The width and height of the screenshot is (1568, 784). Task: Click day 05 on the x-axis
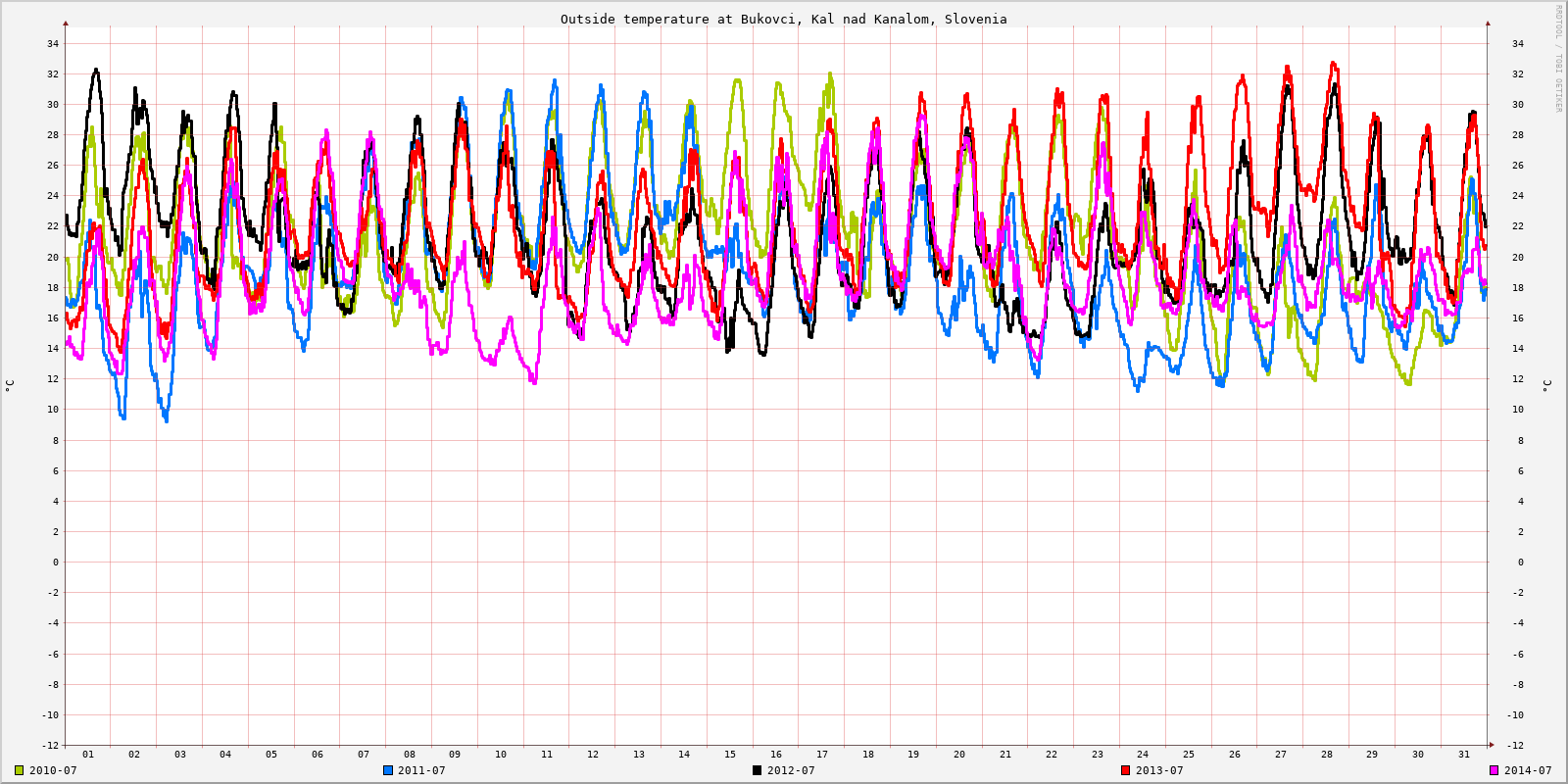point(271,755)
